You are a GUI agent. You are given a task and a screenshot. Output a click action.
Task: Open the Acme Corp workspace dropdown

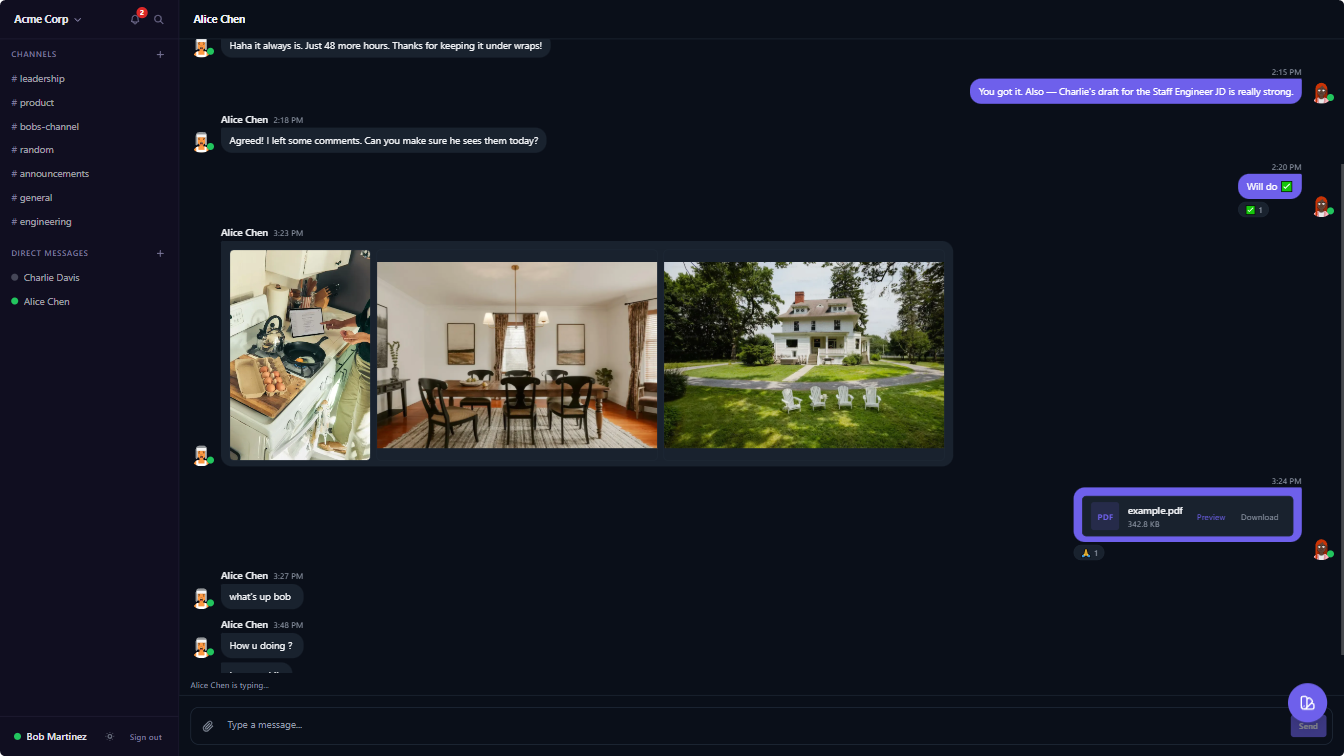(45, 19)
